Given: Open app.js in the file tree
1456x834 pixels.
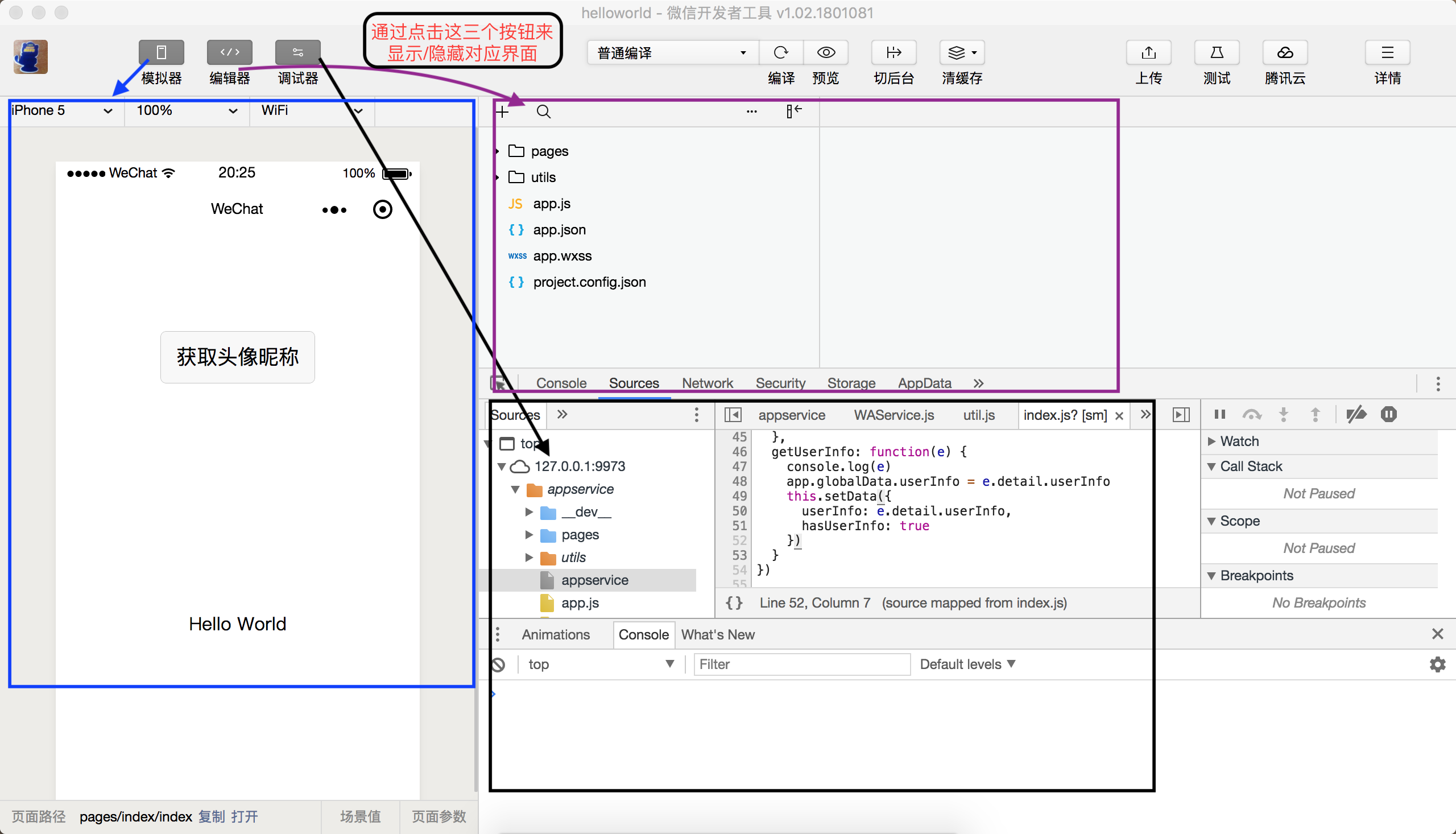Looking at the screenshot, I should (551, 204).
